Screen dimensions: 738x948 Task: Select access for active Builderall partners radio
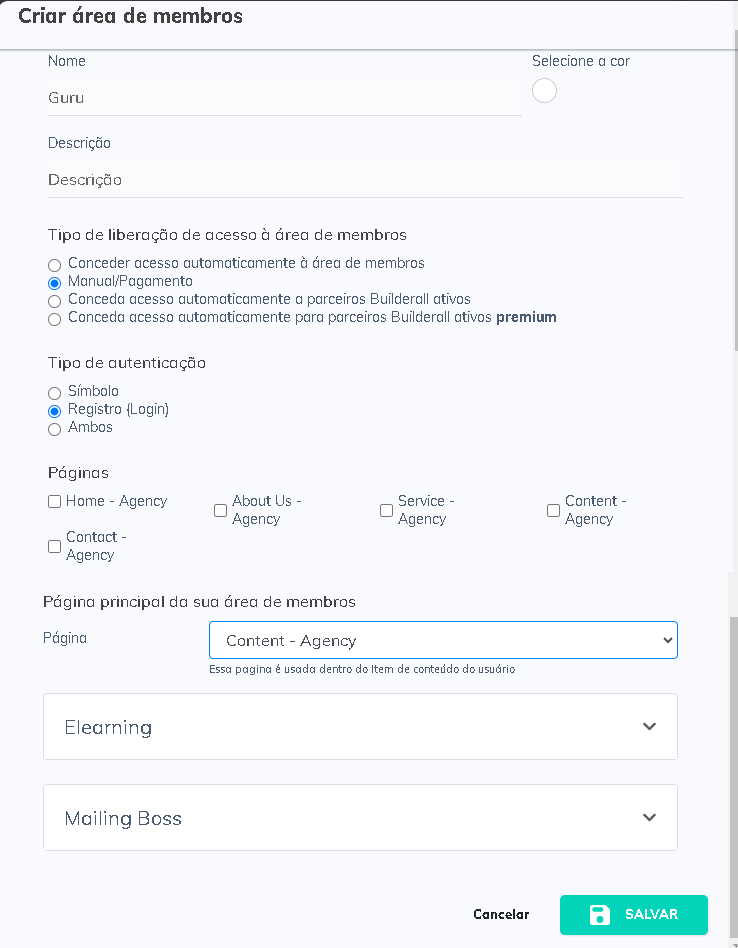coord(55,301)
